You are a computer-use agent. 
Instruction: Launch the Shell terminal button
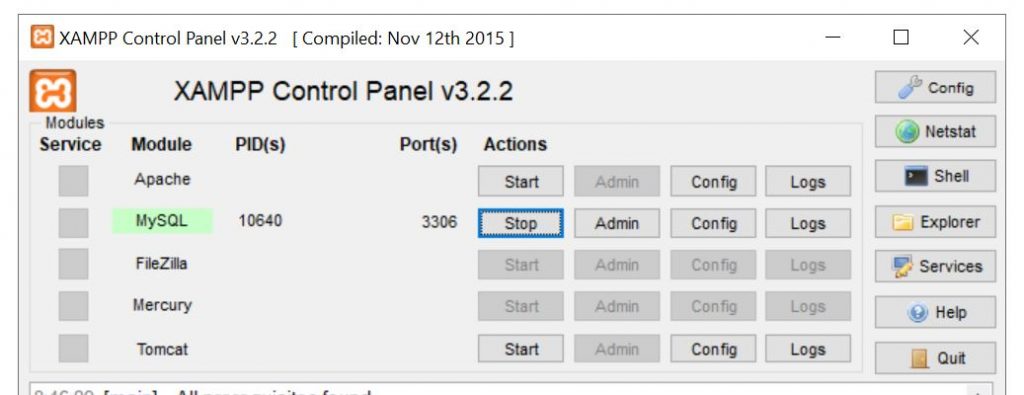(x=935, y=176)
